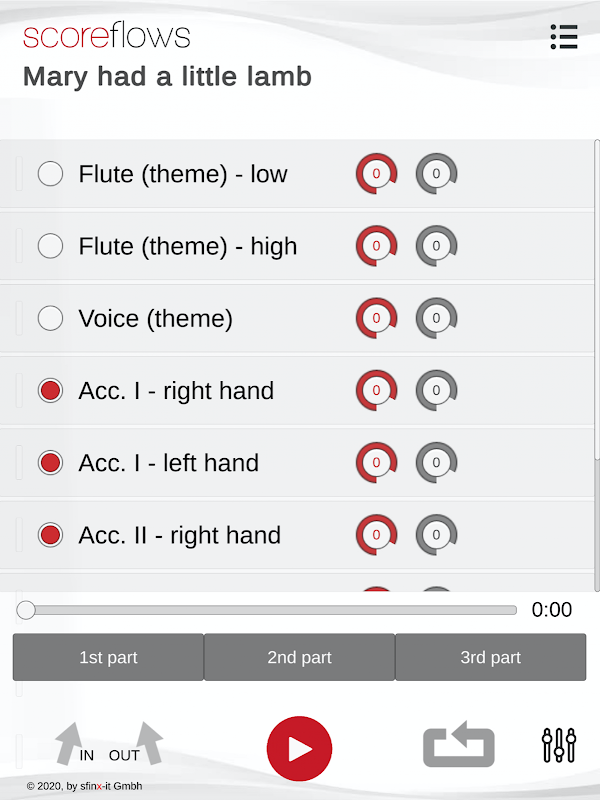Open the list menu icon at top right

coord(564,37)
